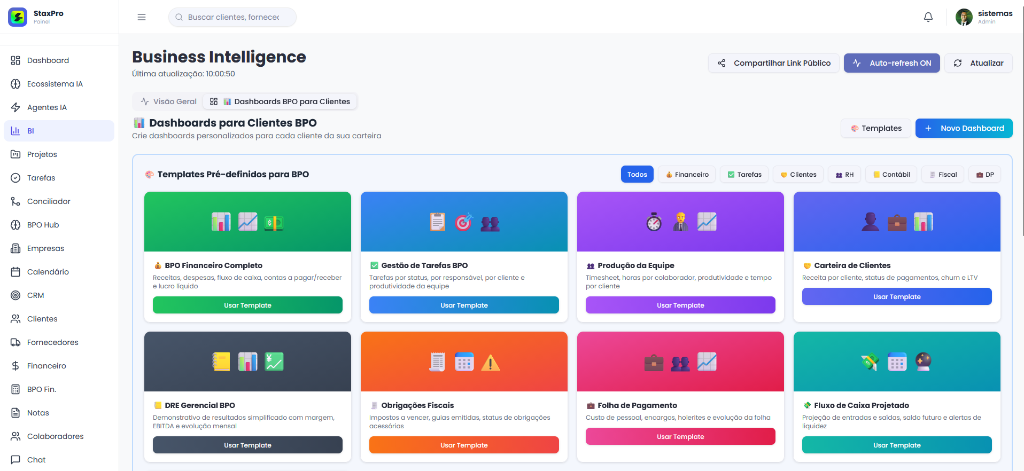
Task: Go to Agentes IA in sidebar
Action: tap(59, 107)
